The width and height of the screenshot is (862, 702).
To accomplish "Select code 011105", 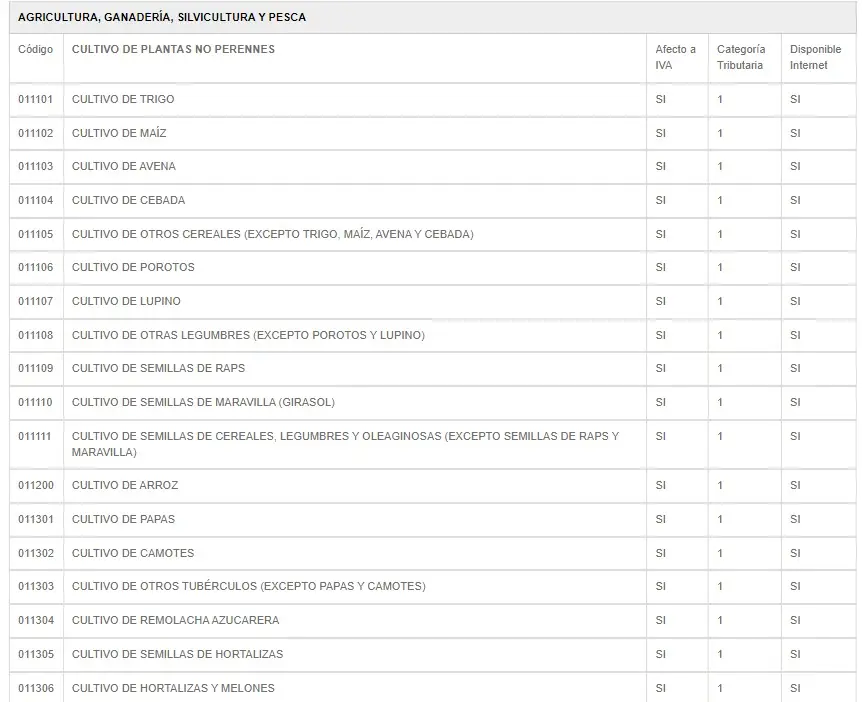I will (36, 235).
